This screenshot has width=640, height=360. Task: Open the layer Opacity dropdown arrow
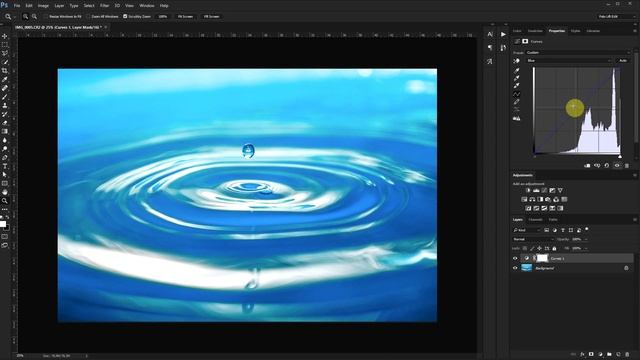[587, 239]
